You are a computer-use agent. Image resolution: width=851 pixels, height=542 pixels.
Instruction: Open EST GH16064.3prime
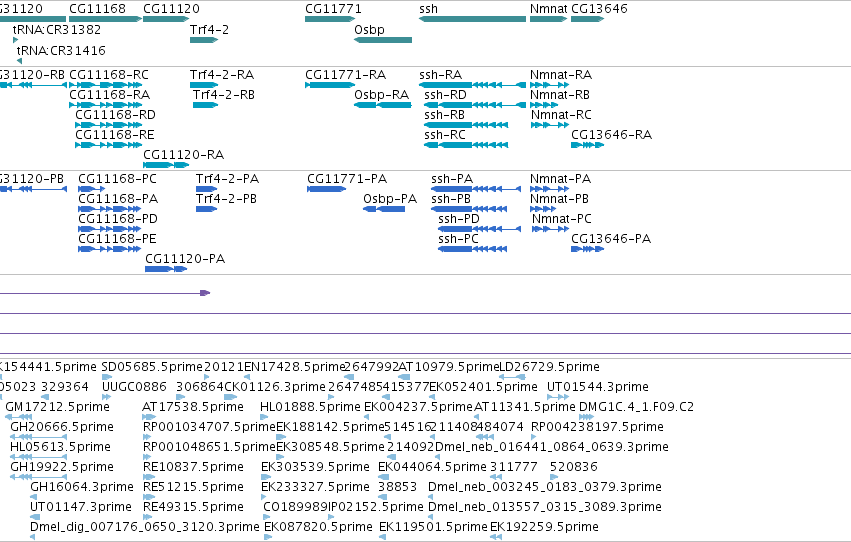coord(82,487)
